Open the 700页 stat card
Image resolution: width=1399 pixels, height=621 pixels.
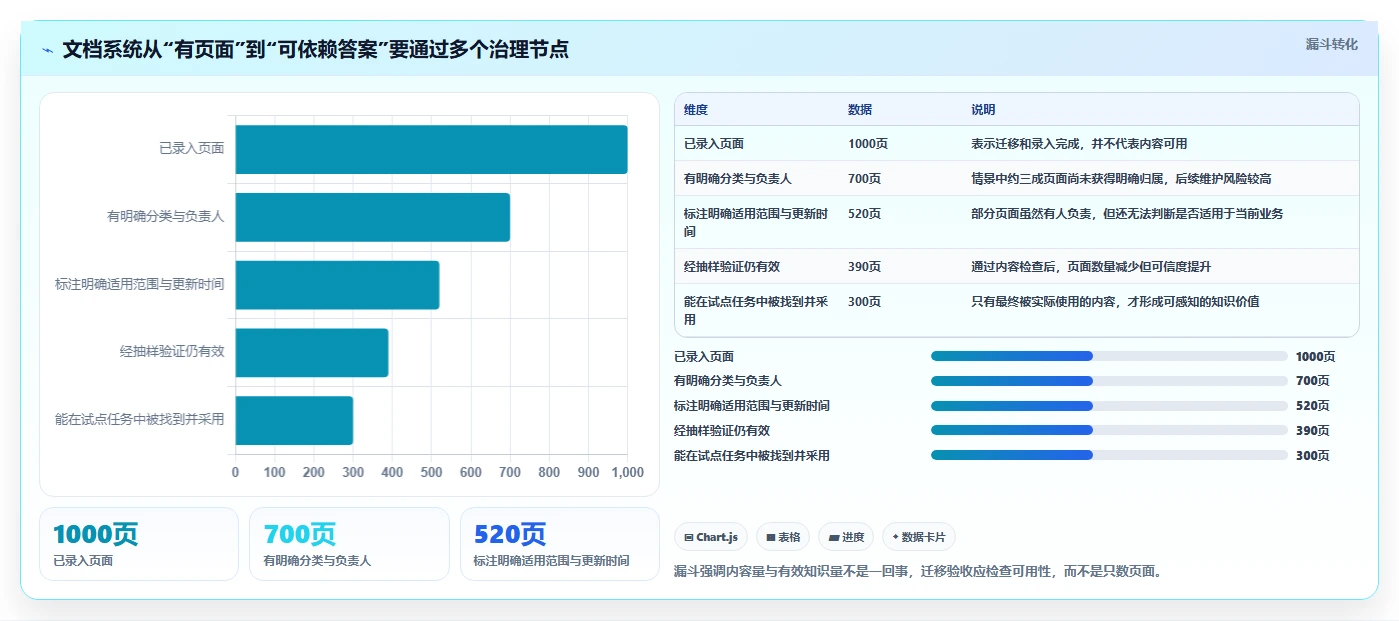pos(349,544)
